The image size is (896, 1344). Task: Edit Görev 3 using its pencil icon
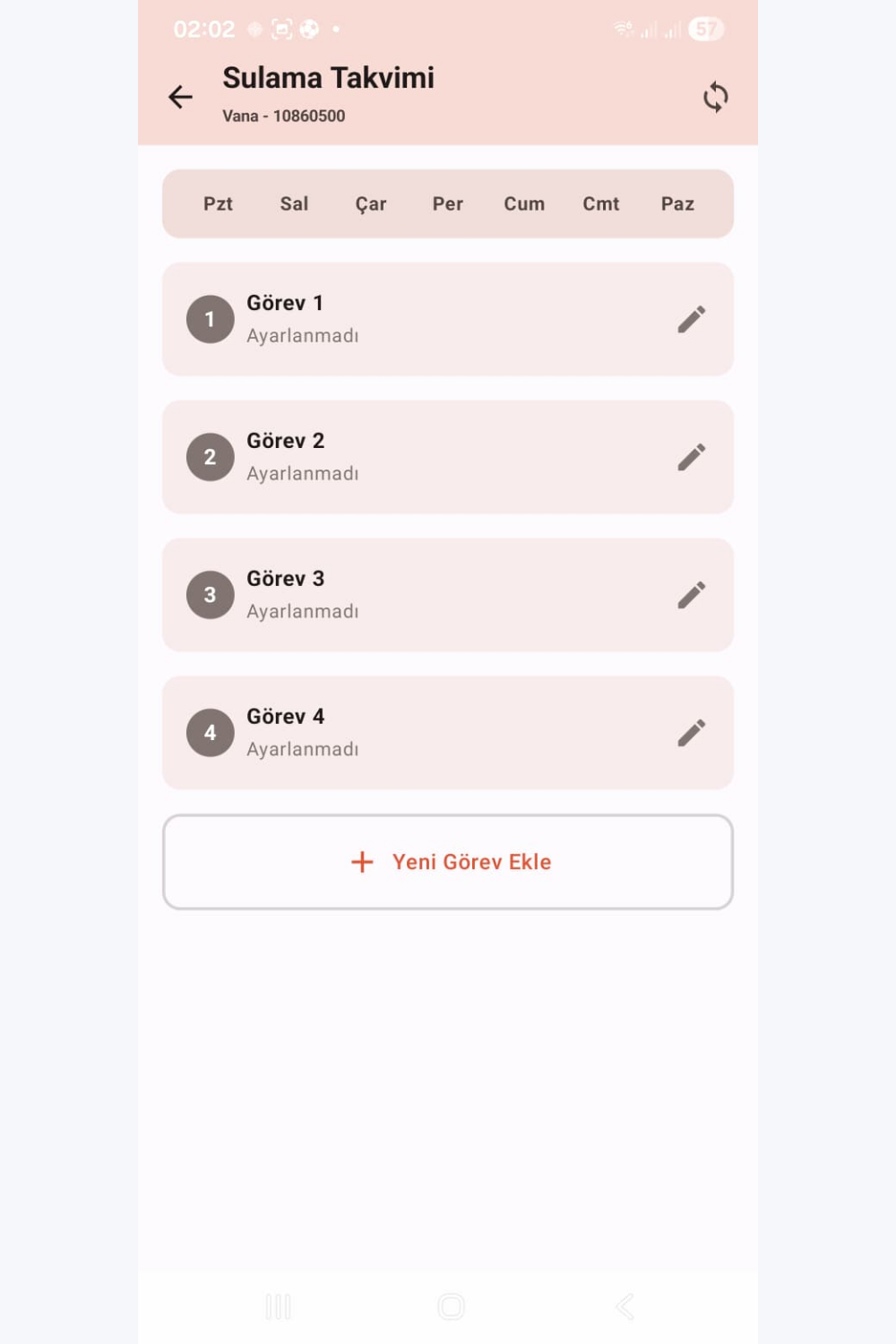point(692,594)
